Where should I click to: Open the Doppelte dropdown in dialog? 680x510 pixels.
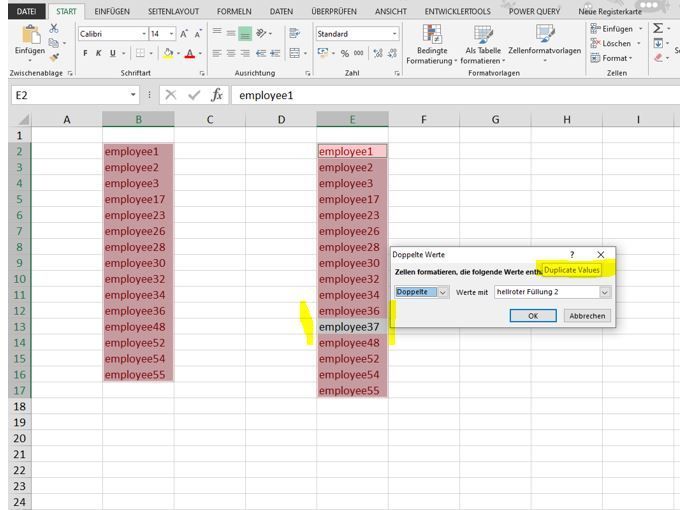tap(442, 292)
